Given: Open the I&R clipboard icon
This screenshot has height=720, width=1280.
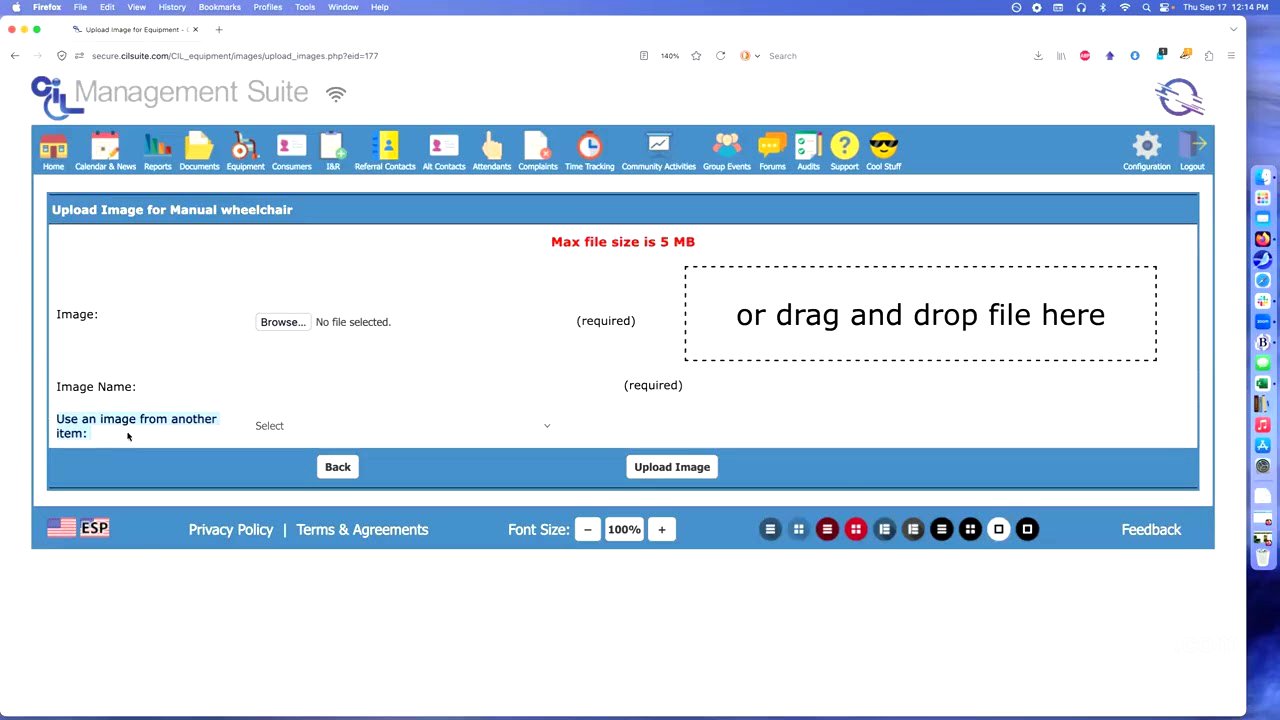Looking at the screenshot, I should click(333, 152).
